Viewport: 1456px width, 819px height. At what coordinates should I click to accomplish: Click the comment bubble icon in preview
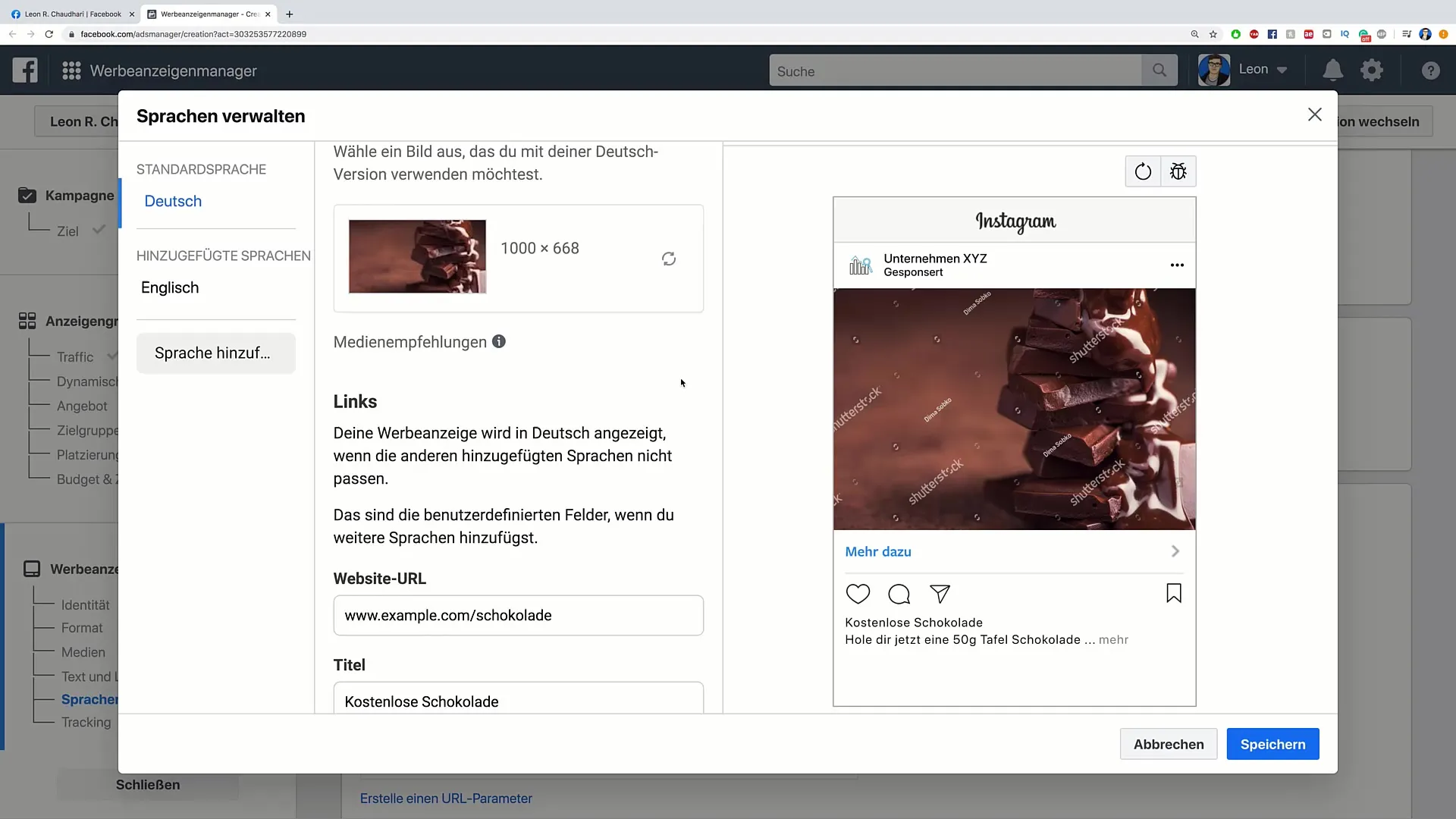coord(899,594)
